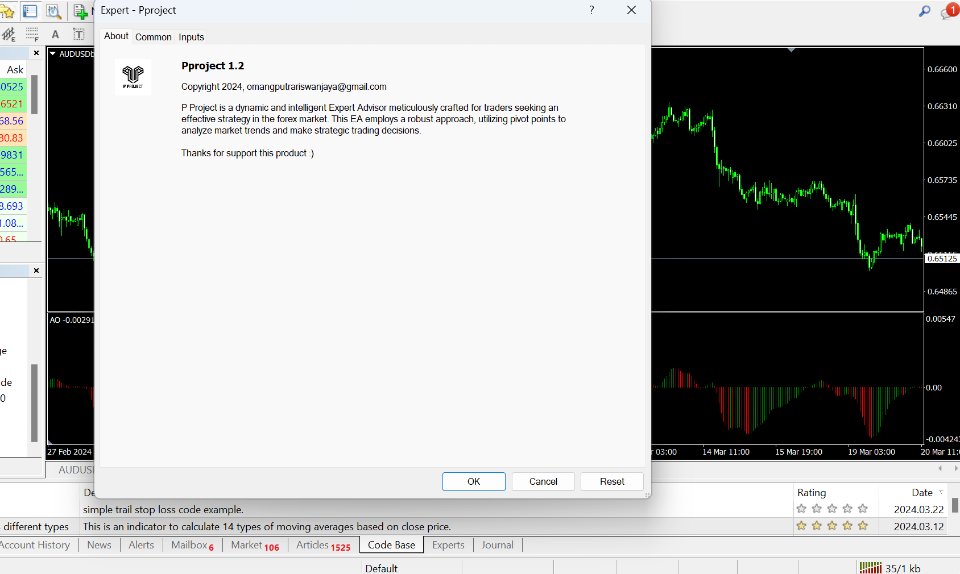
Task: Click the Rating column header
Action: [x=811, y=492]
